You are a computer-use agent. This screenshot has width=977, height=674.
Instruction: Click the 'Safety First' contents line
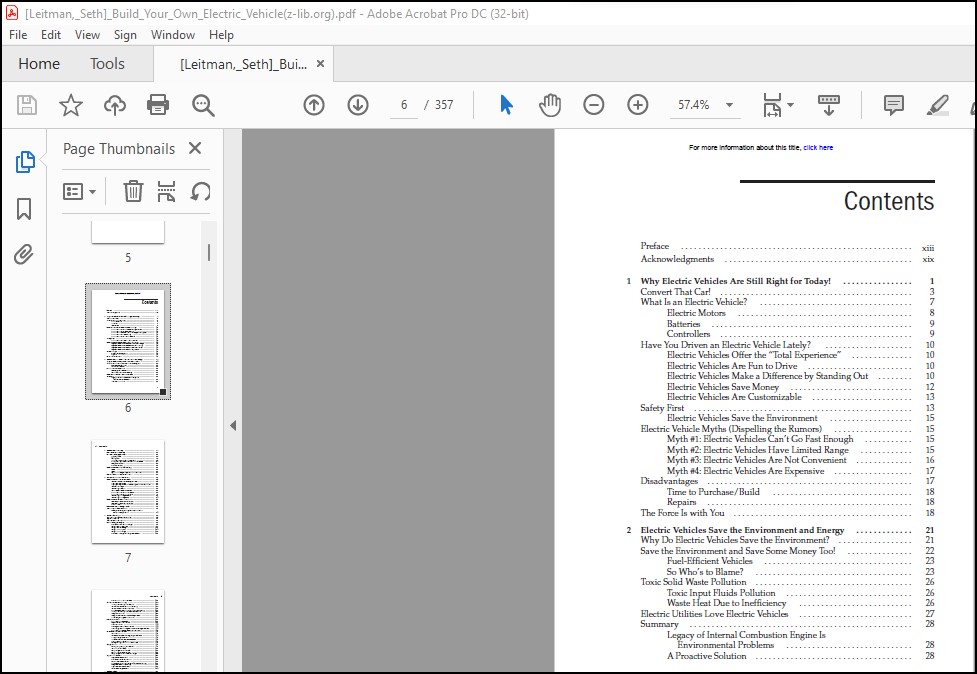(662, 408)
